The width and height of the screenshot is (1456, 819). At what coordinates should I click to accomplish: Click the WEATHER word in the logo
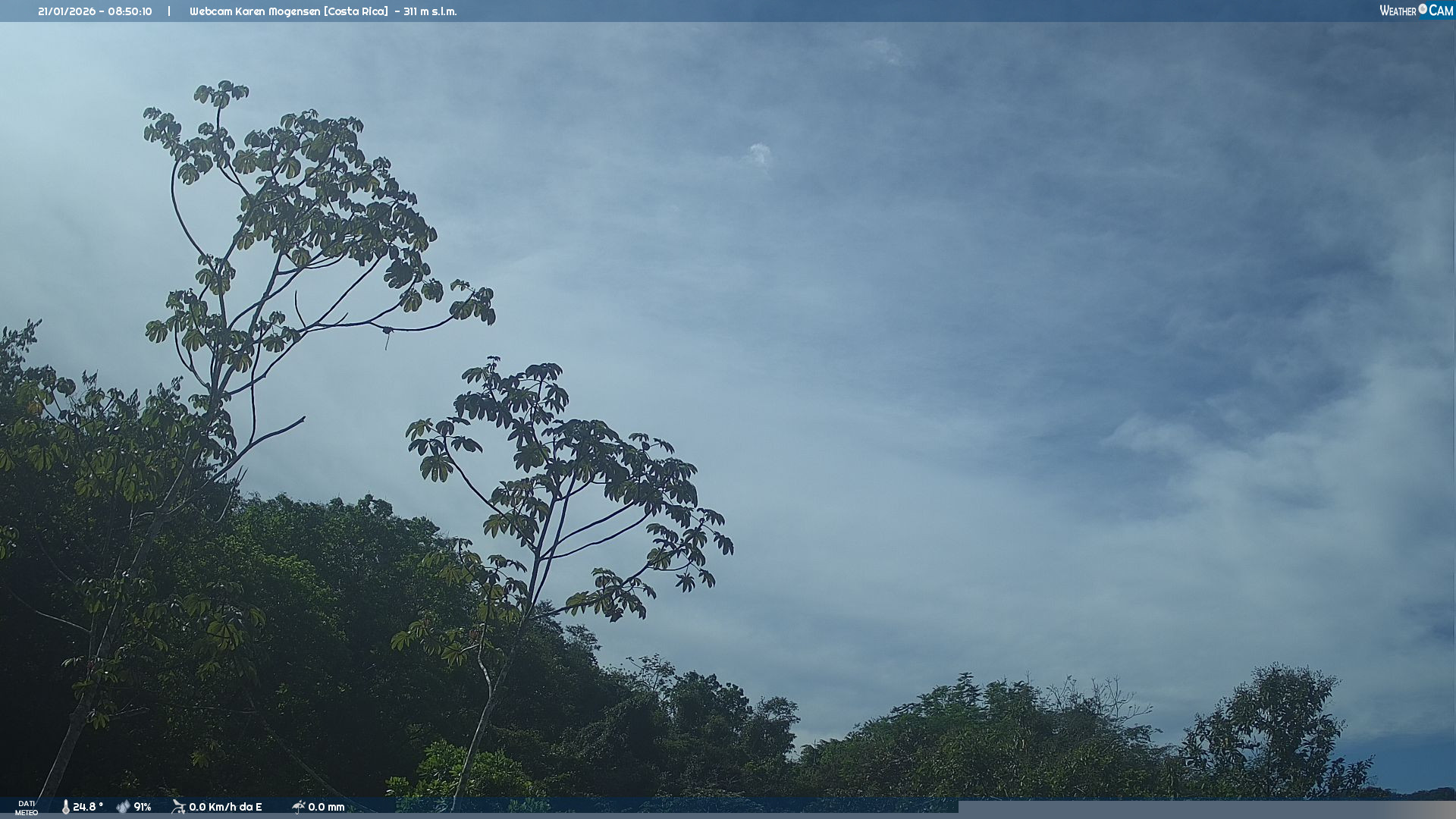click(1398, 11)
